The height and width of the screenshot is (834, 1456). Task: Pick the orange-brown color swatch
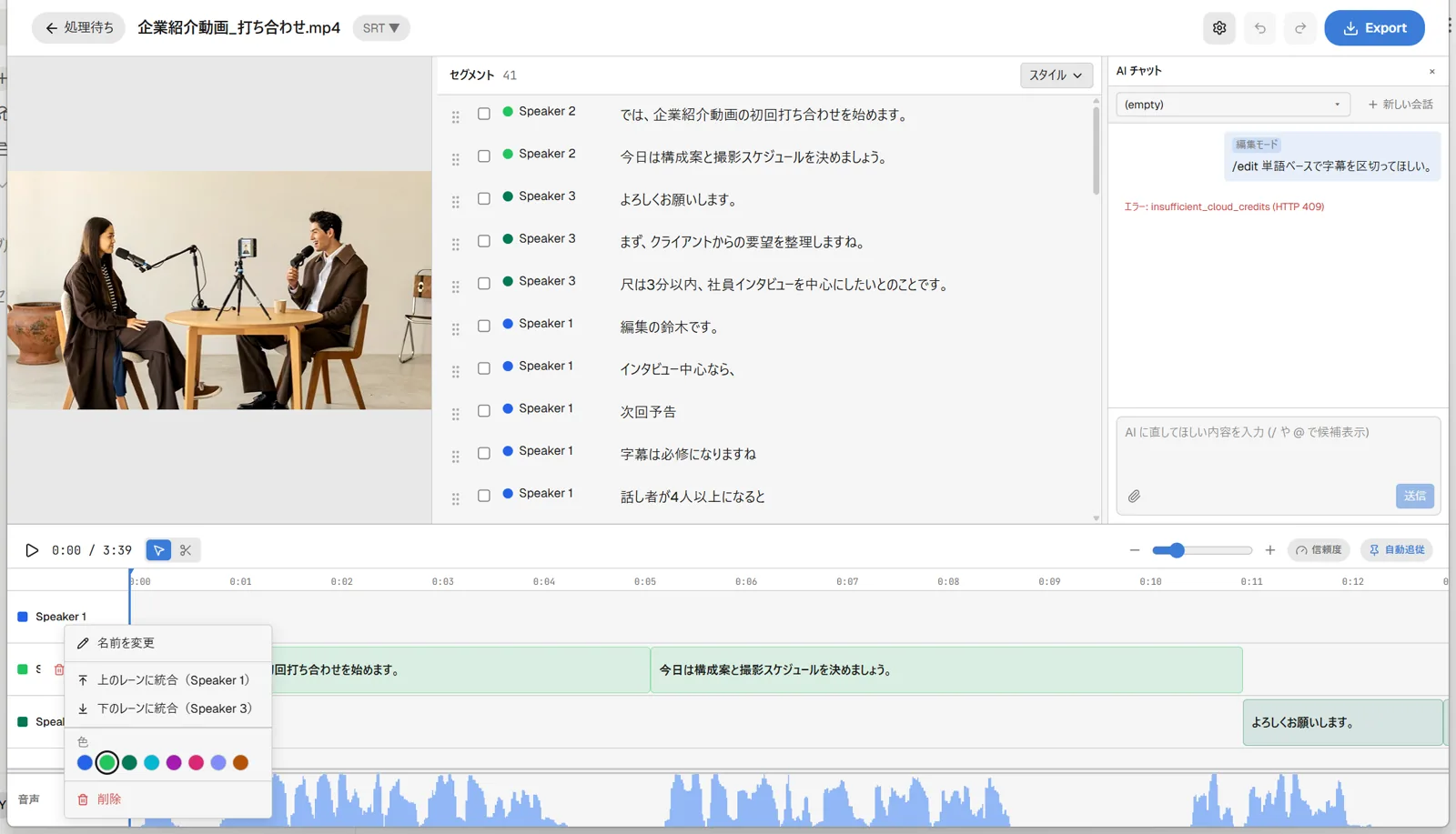pyautogui.click(x=240, y=763)
